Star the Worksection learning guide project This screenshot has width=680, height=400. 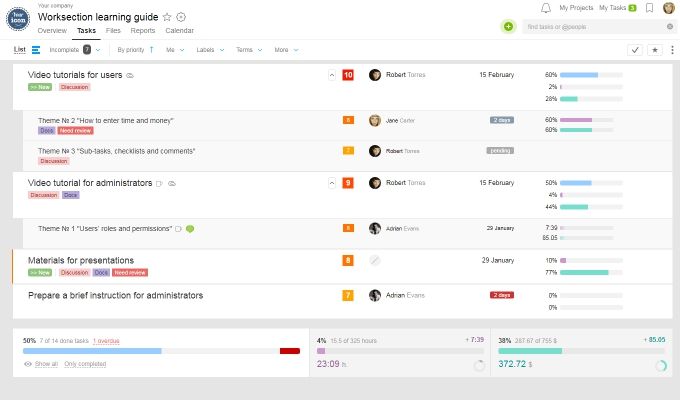167,17
